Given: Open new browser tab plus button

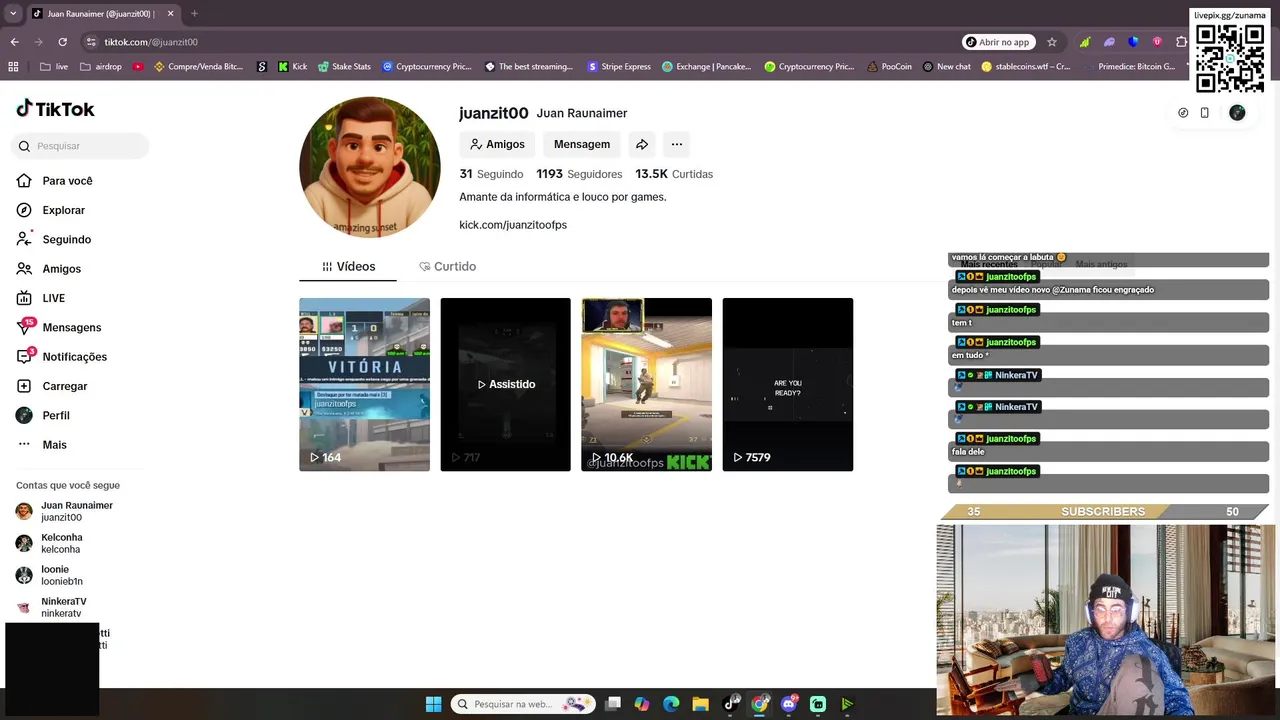Looking at the screenshot, I should click(194, 14).
